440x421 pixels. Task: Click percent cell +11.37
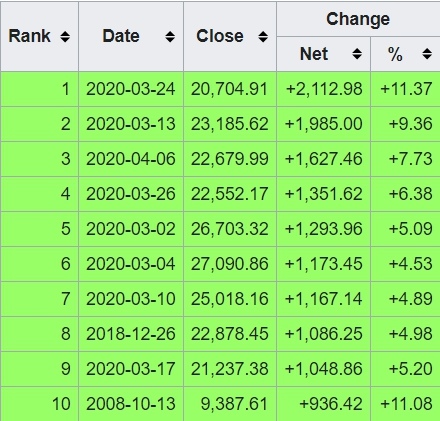(x=405, y=89)
